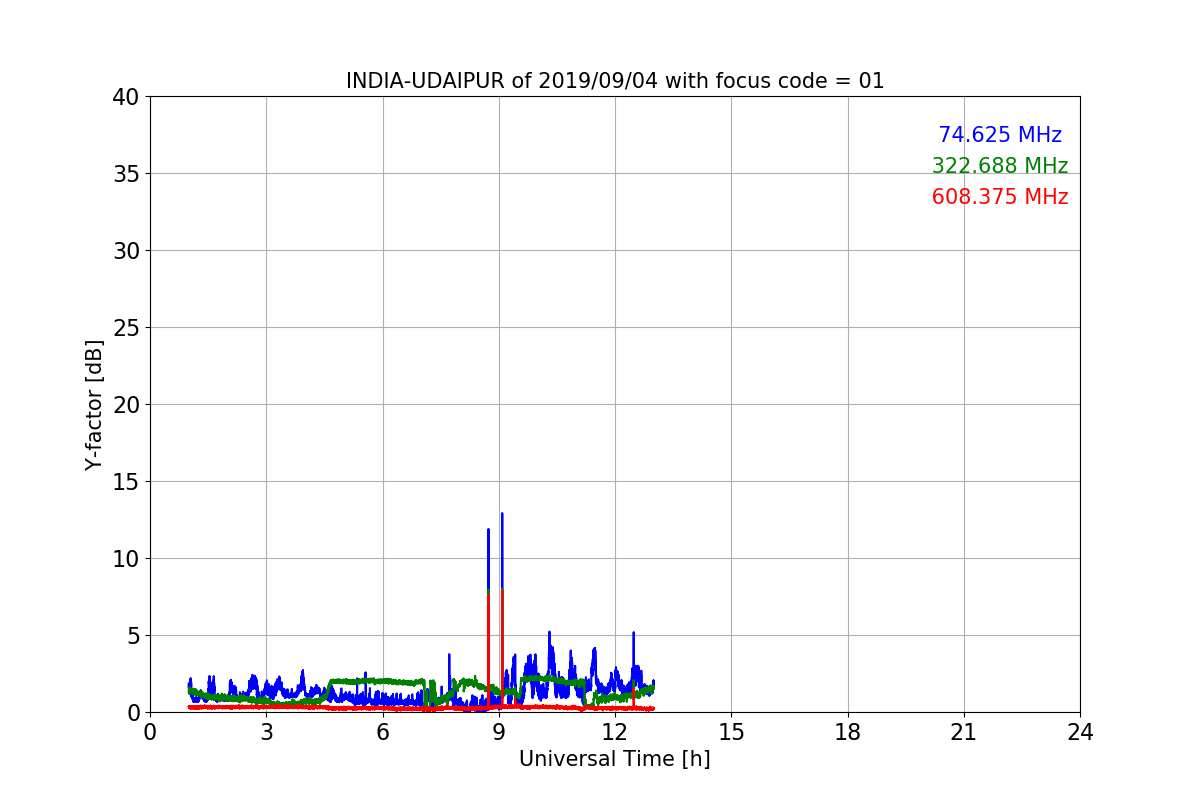Click the Universal Time [h] axis label

(615, 760)
